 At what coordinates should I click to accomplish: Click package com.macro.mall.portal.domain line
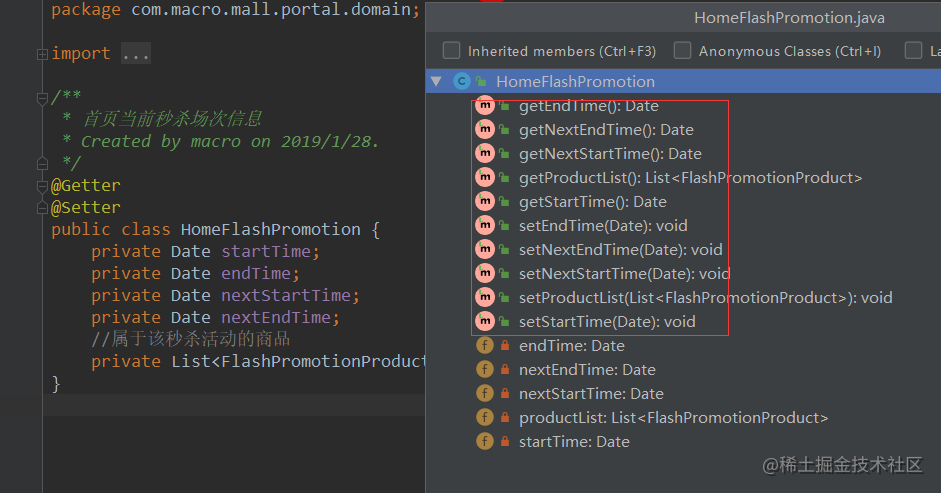click(235, 10)
